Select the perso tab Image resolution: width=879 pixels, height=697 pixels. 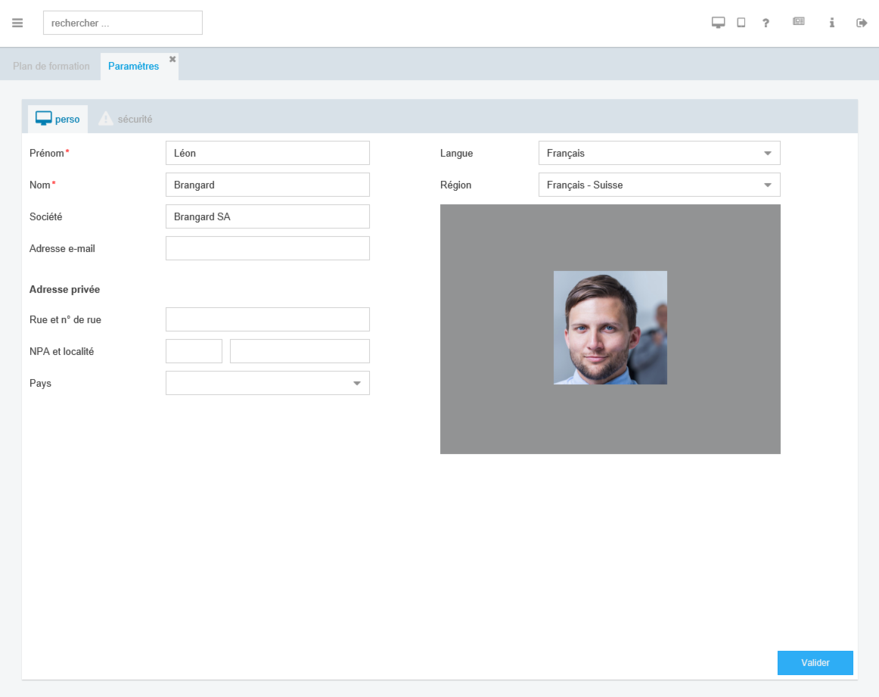click(x=57, y=119)
